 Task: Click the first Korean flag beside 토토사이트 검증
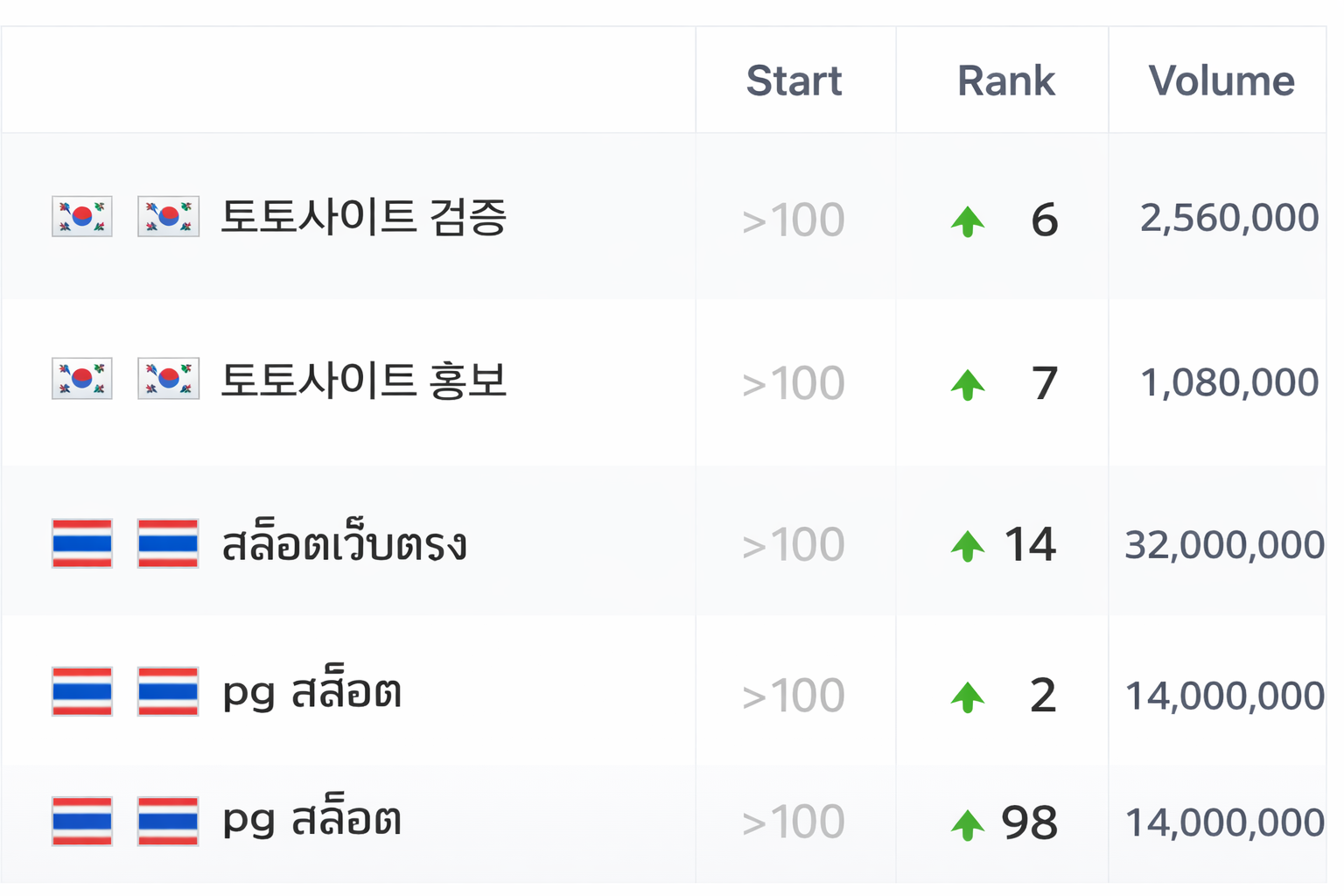[82, 216]
